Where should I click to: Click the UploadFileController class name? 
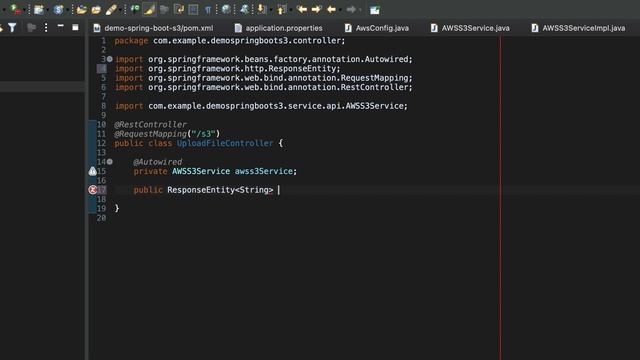coord(225,143)
